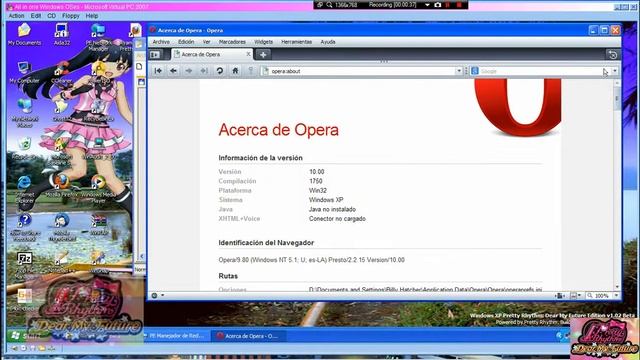Launch Windows Media Player from desktop
Viewport: 640px width, 360px height.
(x=98, y=189)
